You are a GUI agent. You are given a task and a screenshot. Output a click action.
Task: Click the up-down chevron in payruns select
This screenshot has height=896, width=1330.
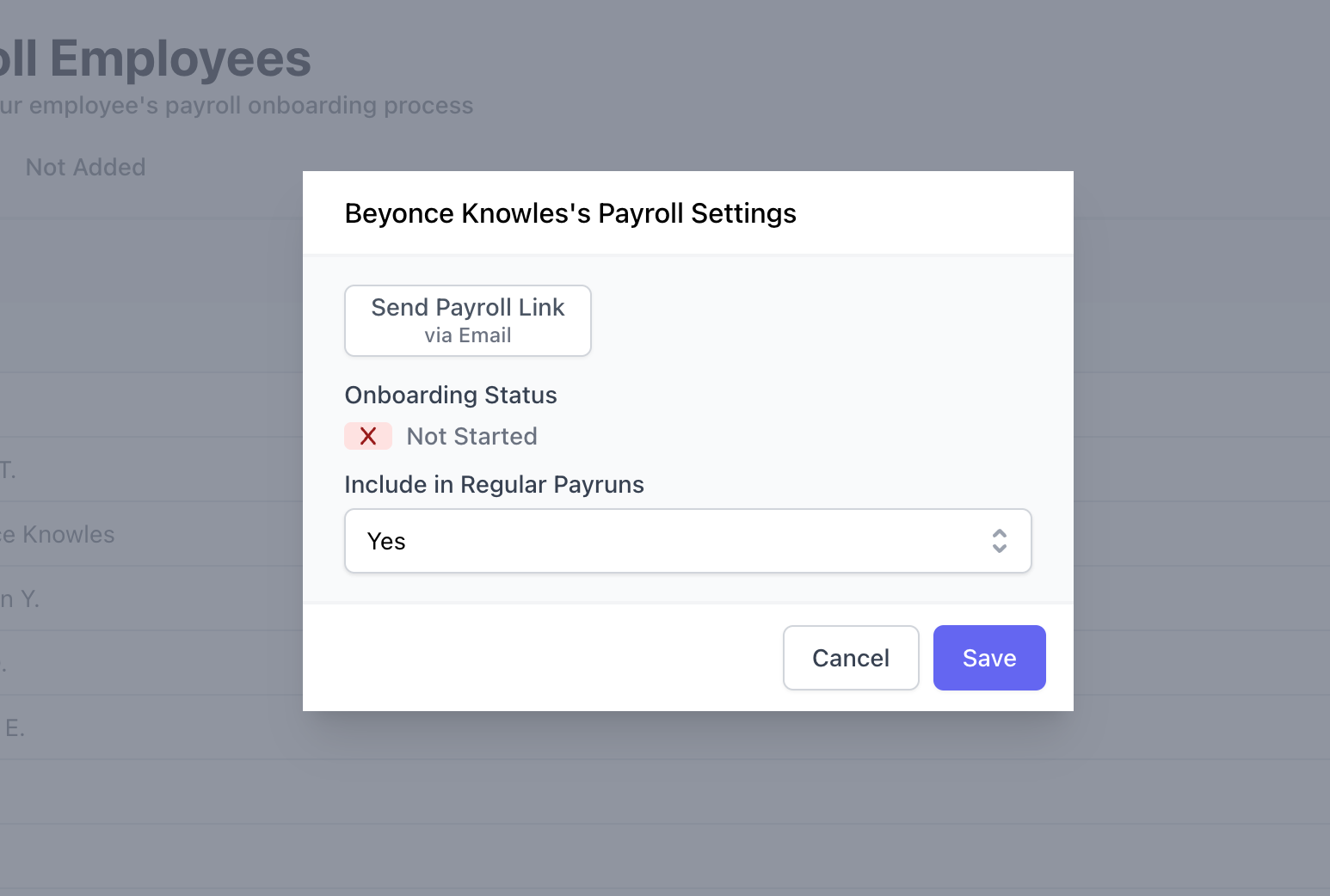999,541
